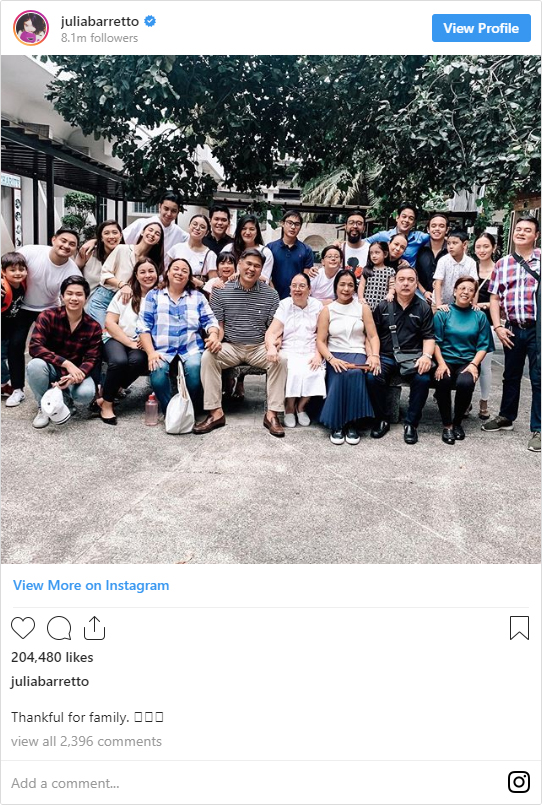Like the post with the heart icon

tap(23, 628)
